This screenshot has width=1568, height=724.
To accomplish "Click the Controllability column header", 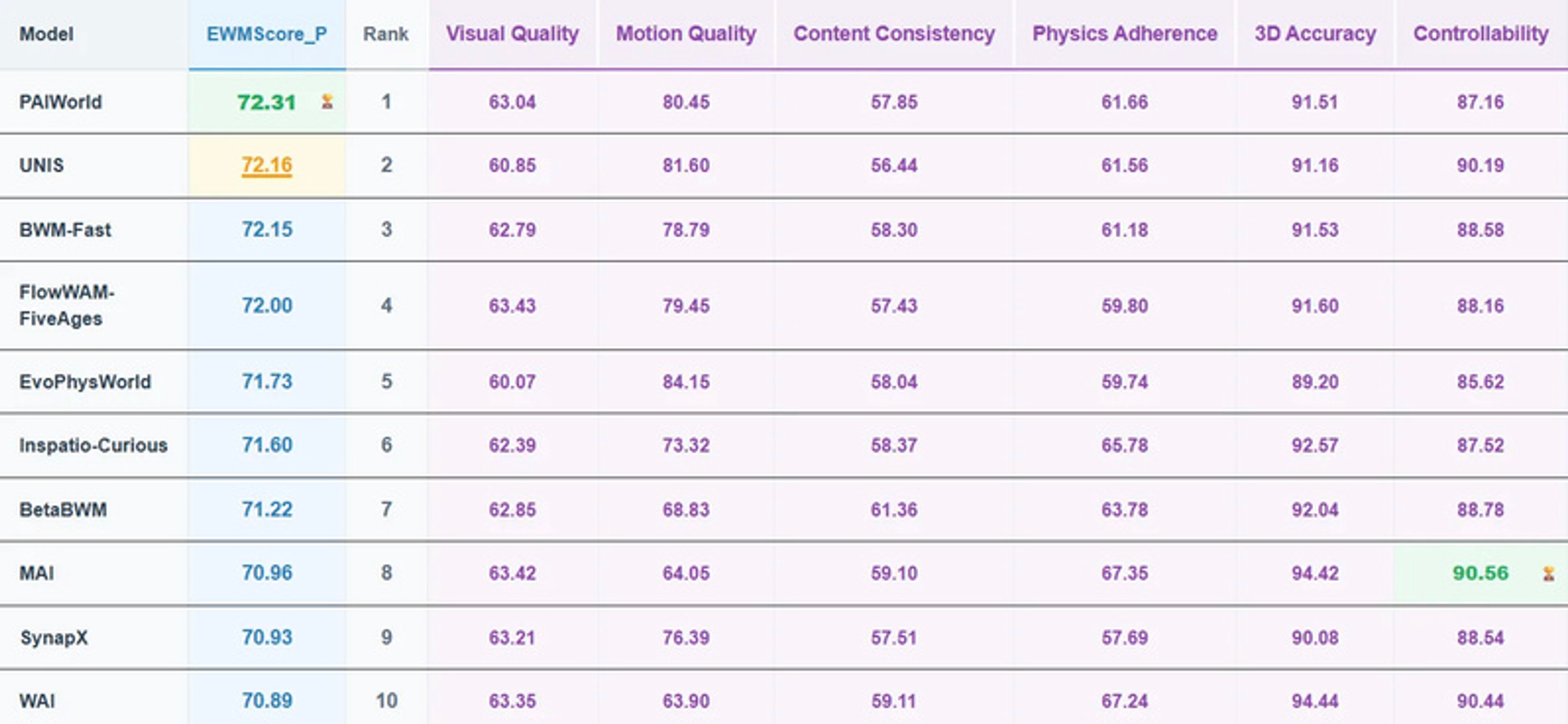I will pyautogui.click(x=1480, y=34).
